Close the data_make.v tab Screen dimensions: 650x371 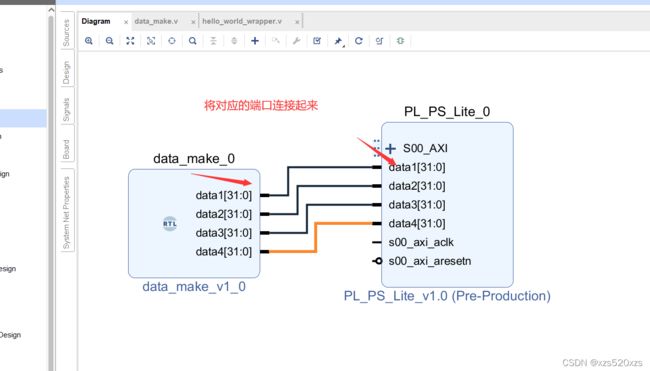pos(193,22)
